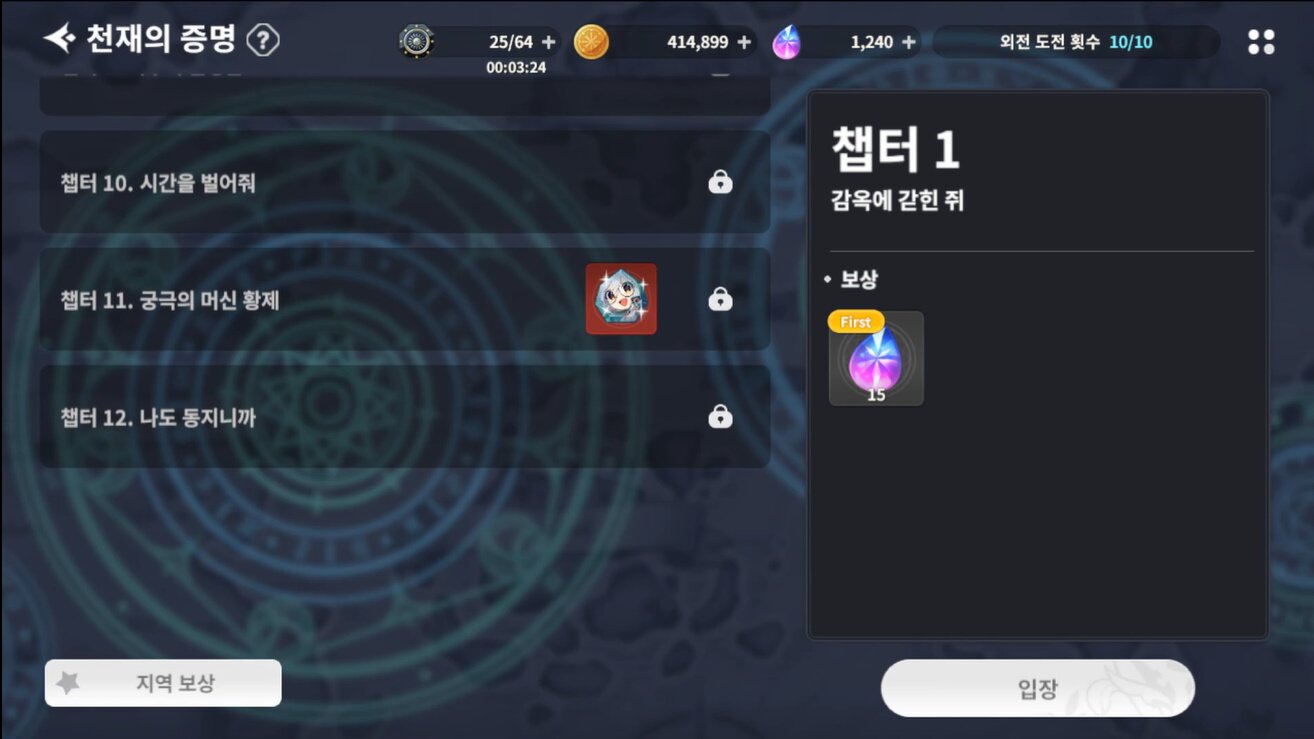This screenshot has width=1314, height=739.
Task: Click the gold coin currency icon
Action: [x=591, y=42]
